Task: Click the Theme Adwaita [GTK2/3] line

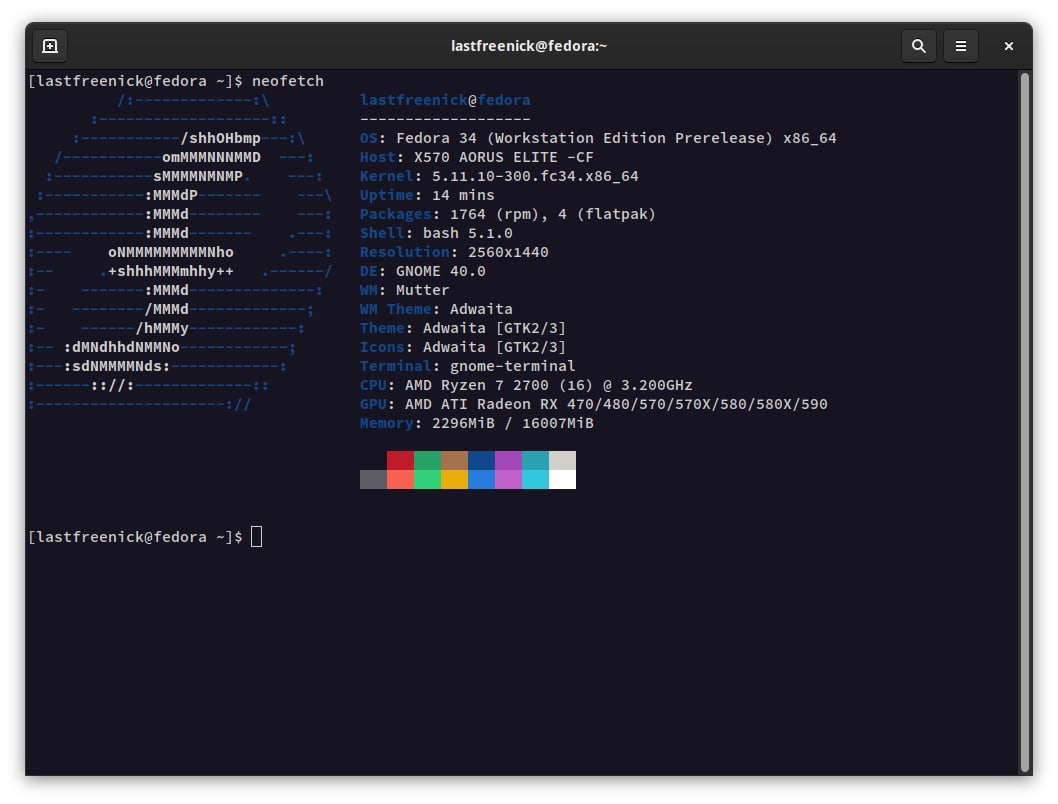Action: click(463, 328)
